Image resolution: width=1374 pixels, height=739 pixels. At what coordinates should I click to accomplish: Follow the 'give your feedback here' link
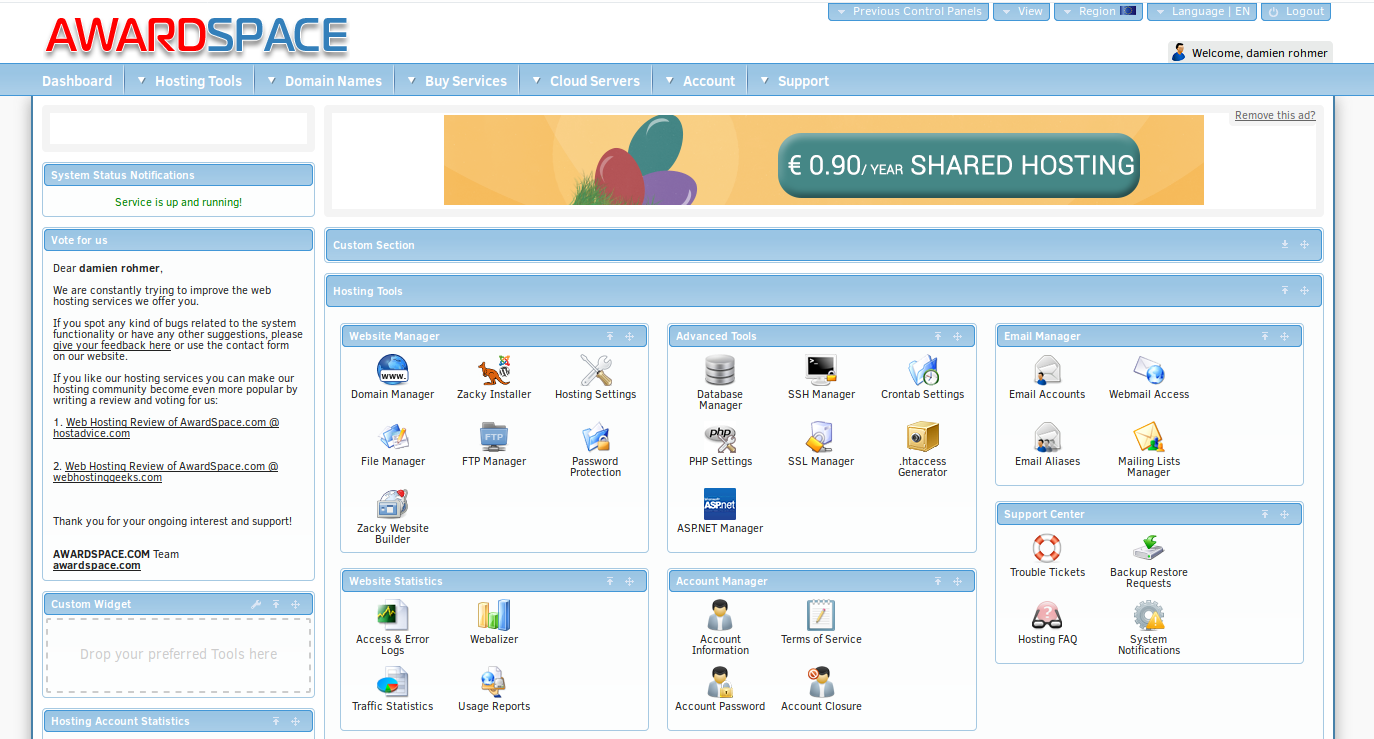tap(112, 345)
